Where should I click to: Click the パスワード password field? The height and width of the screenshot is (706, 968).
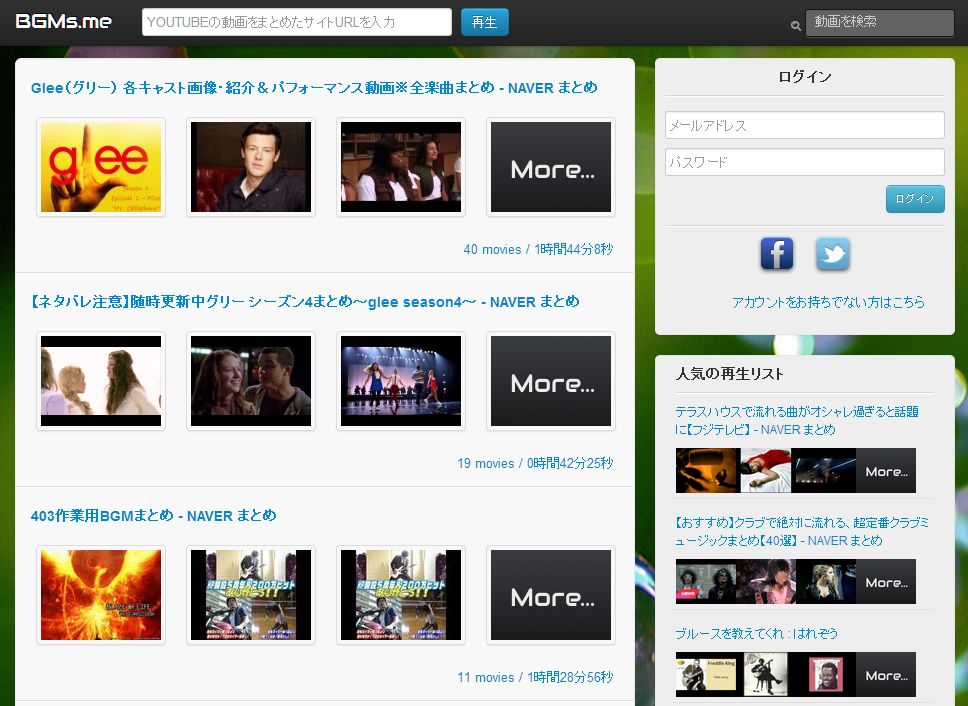tap(804, 162)
